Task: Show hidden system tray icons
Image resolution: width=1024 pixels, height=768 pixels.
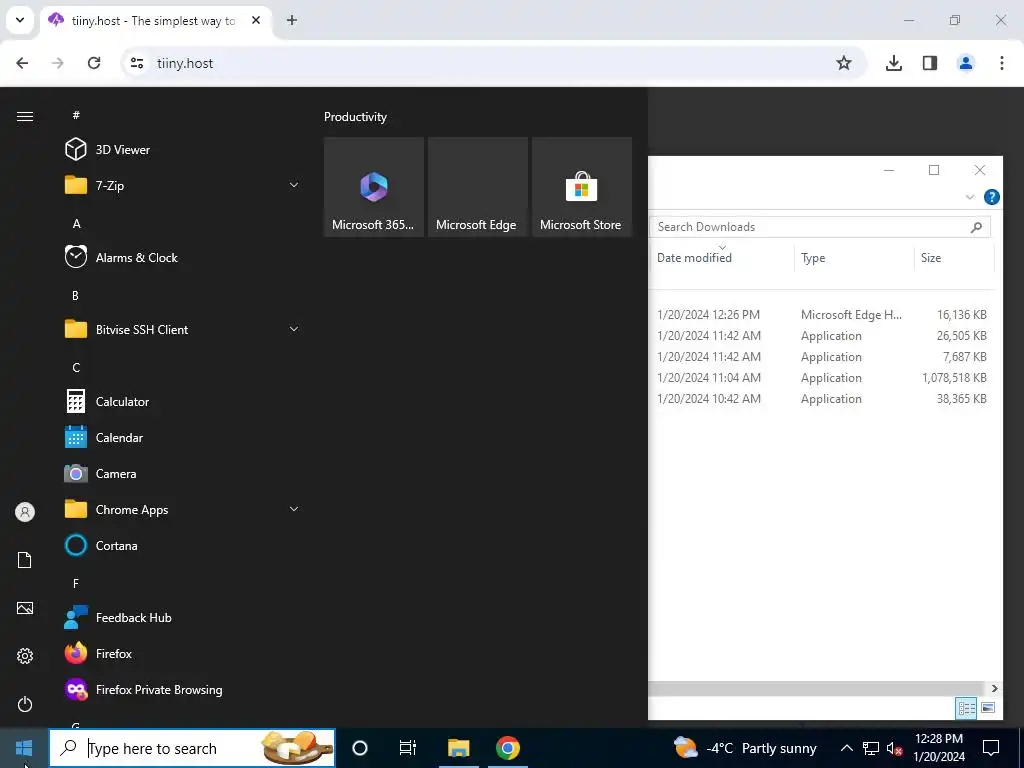Action: pos(846,748)
